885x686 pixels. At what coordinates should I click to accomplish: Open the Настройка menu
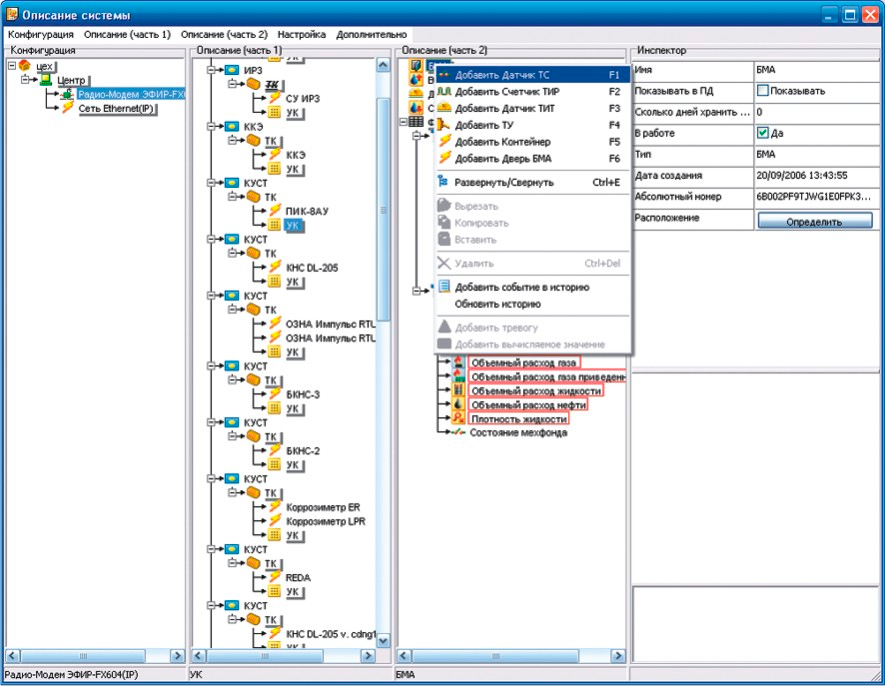301,34
